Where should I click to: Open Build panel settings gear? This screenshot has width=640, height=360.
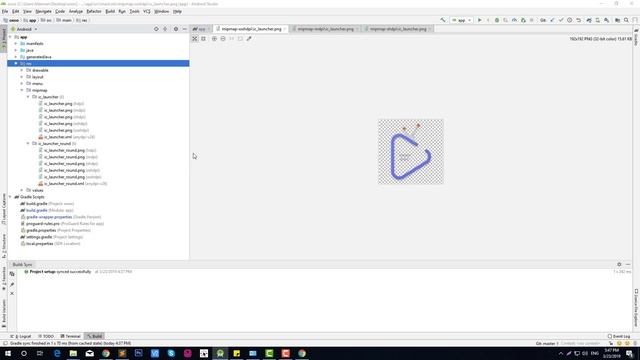(619, 264)
